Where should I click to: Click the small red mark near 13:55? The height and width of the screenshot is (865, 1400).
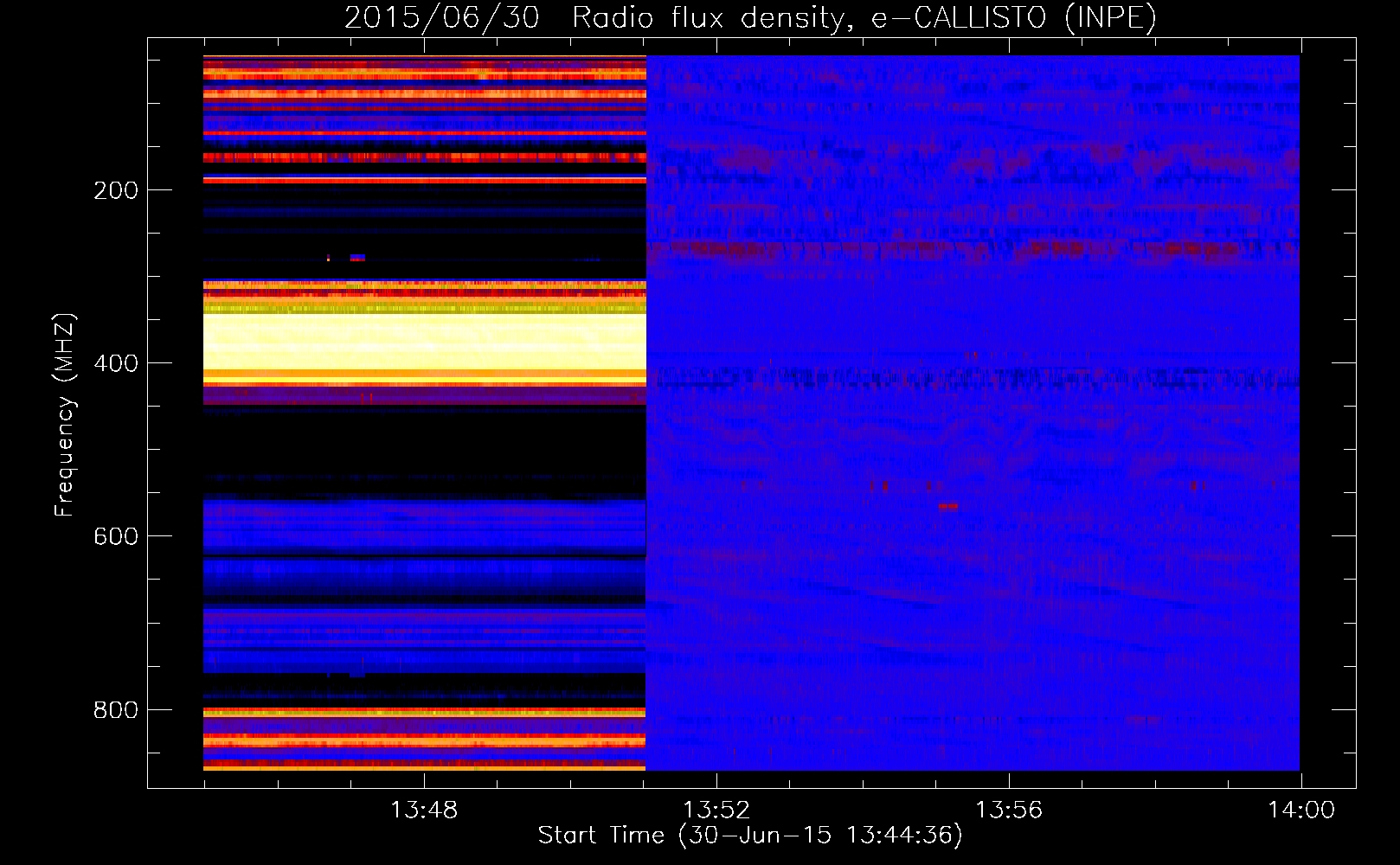(948, 506)
